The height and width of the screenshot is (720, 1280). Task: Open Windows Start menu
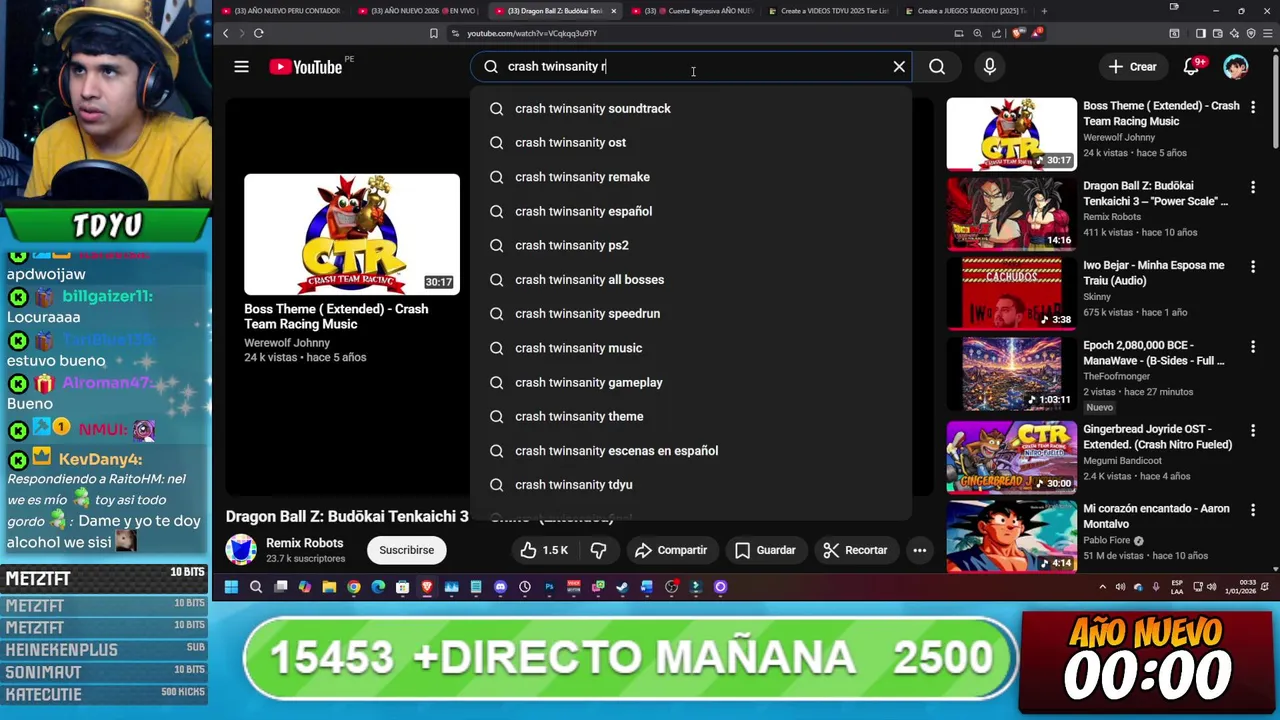(231, 587)
